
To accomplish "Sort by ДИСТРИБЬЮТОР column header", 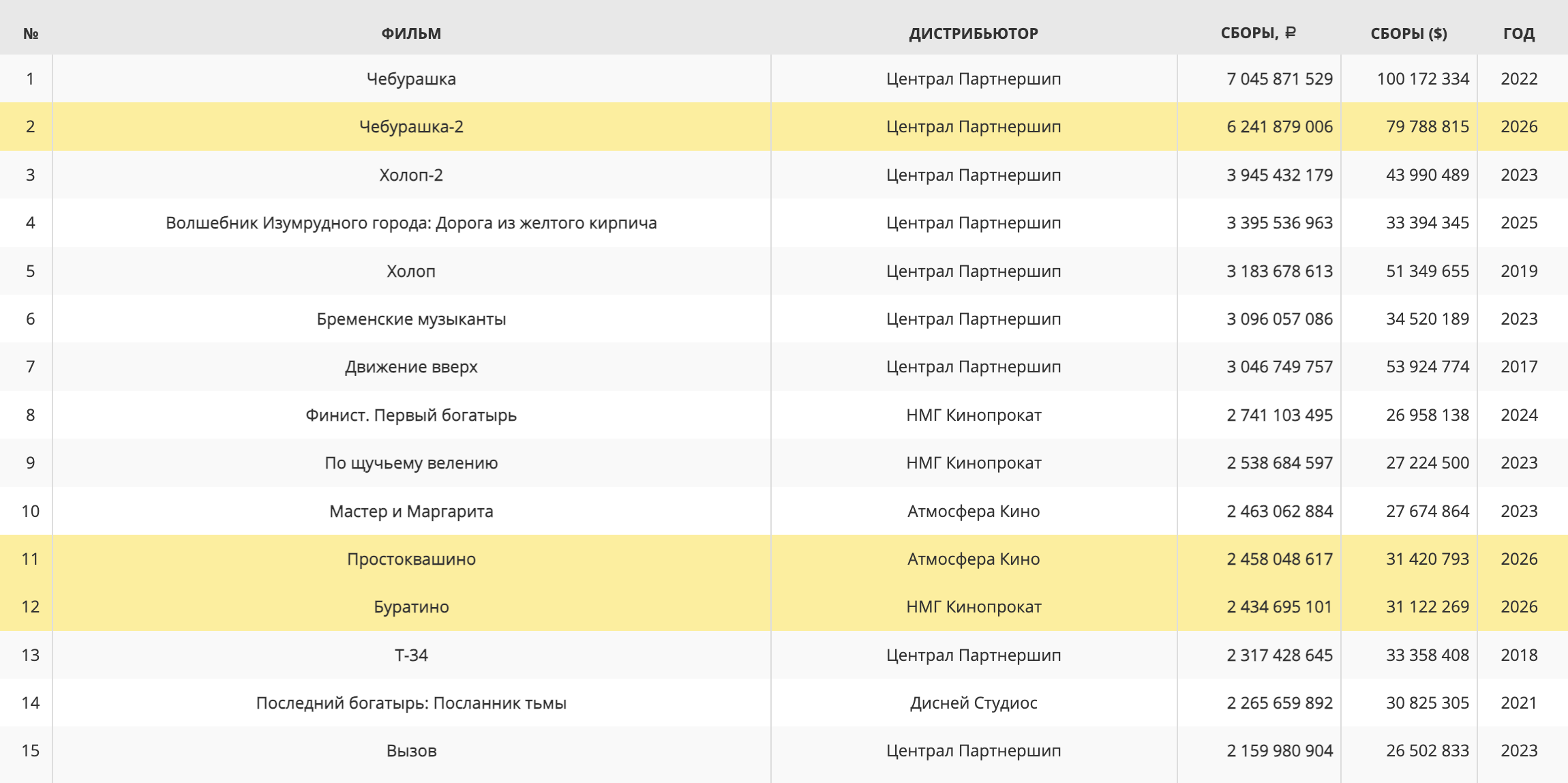I will click(973, 33).
